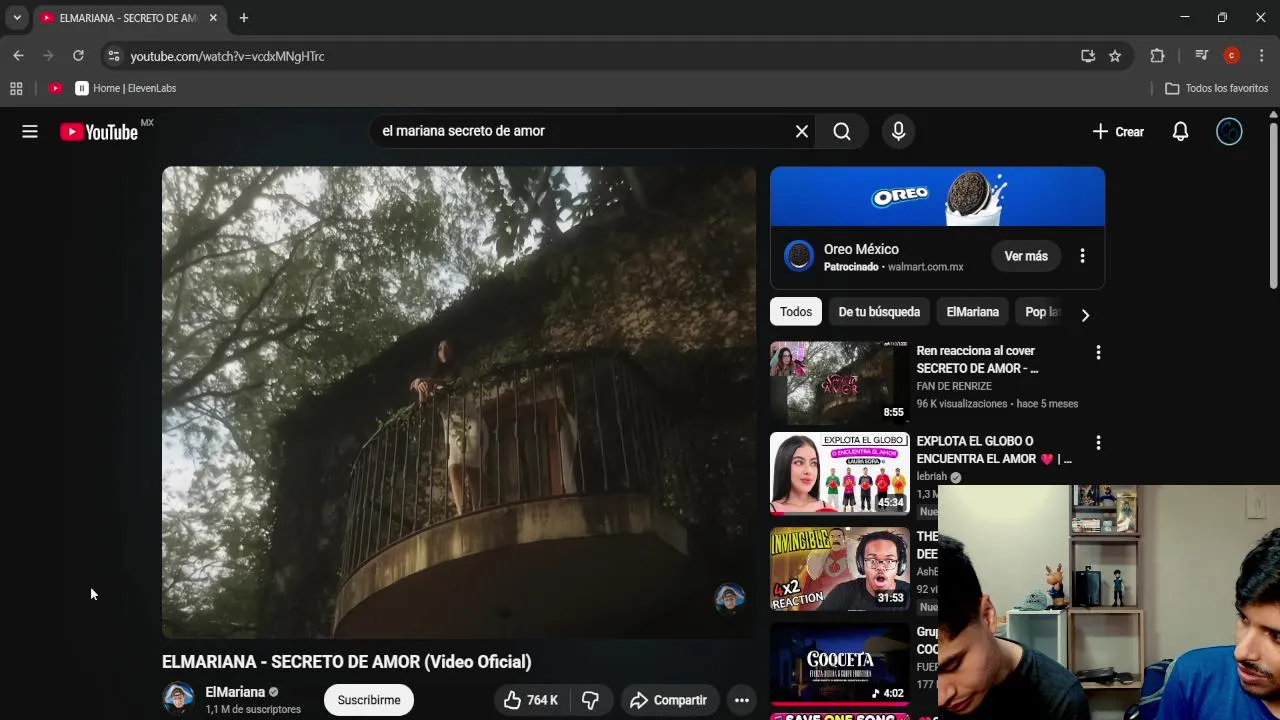Screen dimensions: 1280x720
Task: Open COQUETA video thumbnail
Action: [840, 665]
